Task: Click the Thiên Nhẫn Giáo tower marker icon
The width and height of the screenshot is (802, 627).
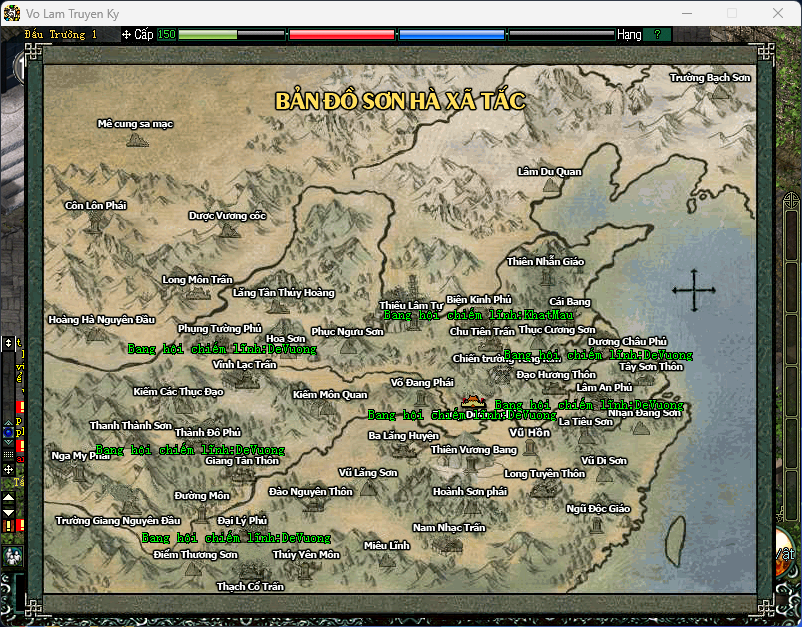Action: tap(547, 278)
